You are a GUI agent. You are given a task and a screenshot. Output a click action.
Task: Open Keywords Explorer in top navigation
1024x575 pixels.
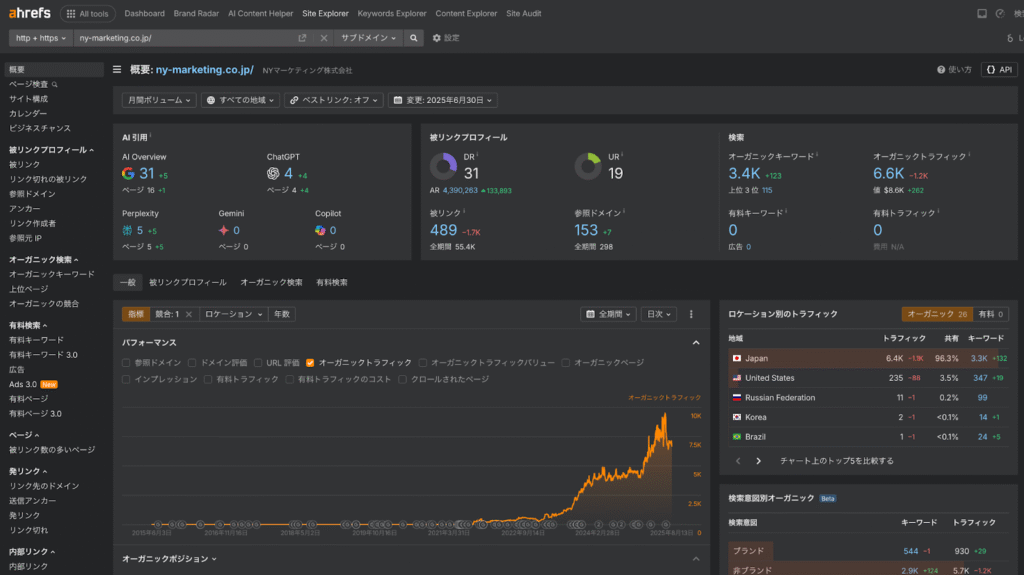tap(392, 13)
